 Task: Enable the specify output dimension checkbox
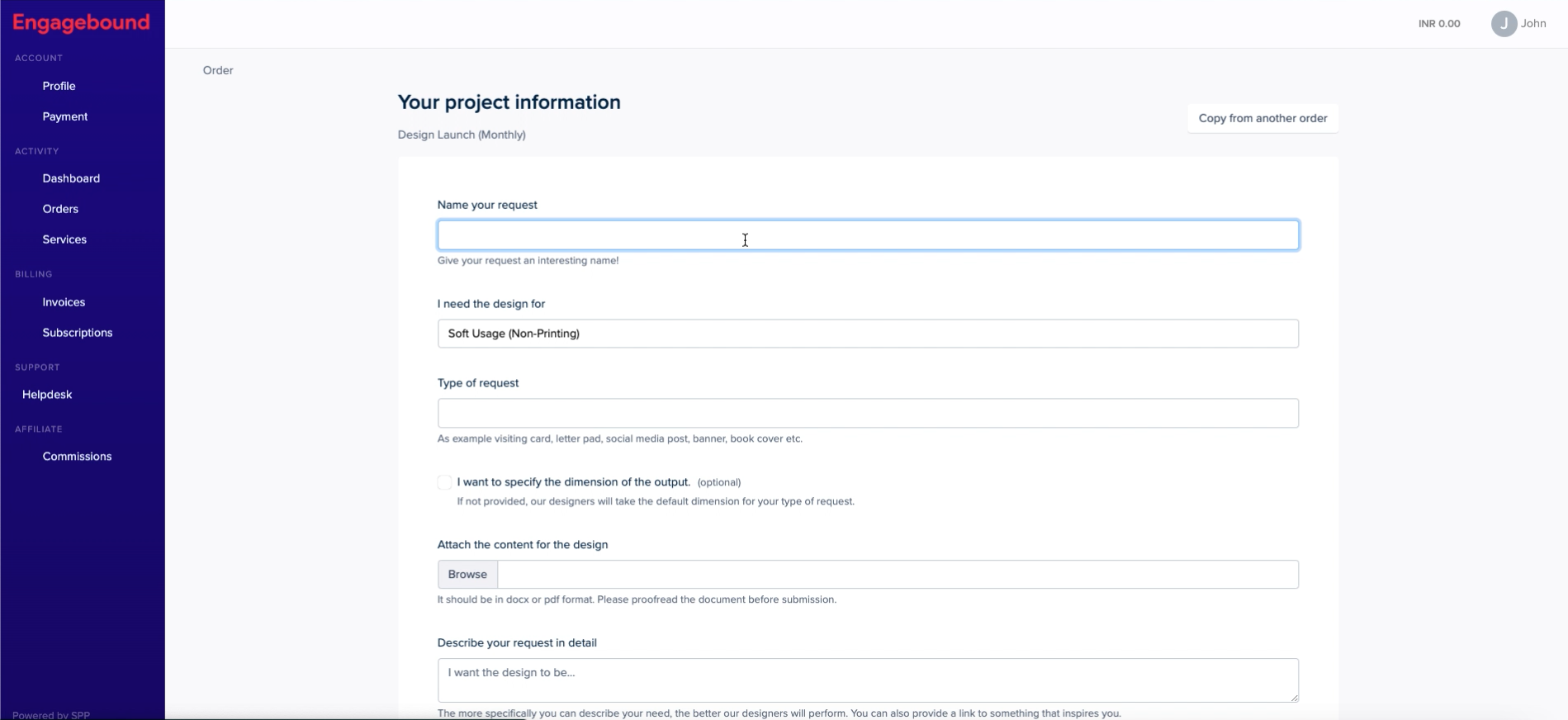point(444,482)
